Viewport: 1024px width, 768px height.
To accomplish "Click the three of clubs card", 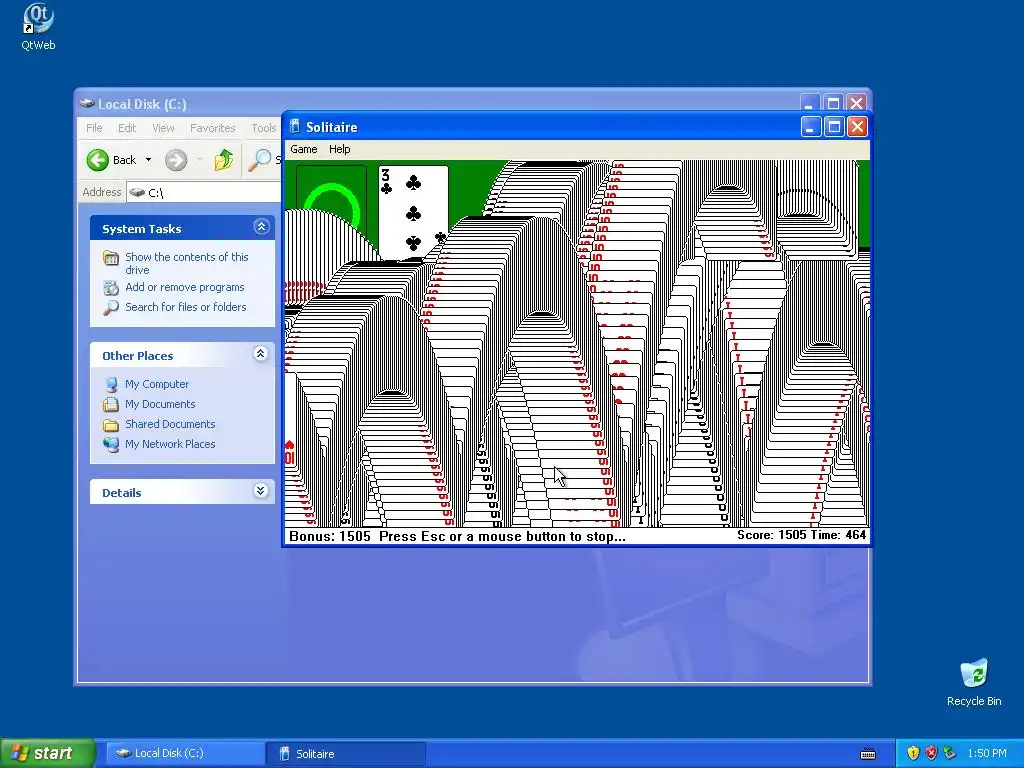I will tap(413, 212).
